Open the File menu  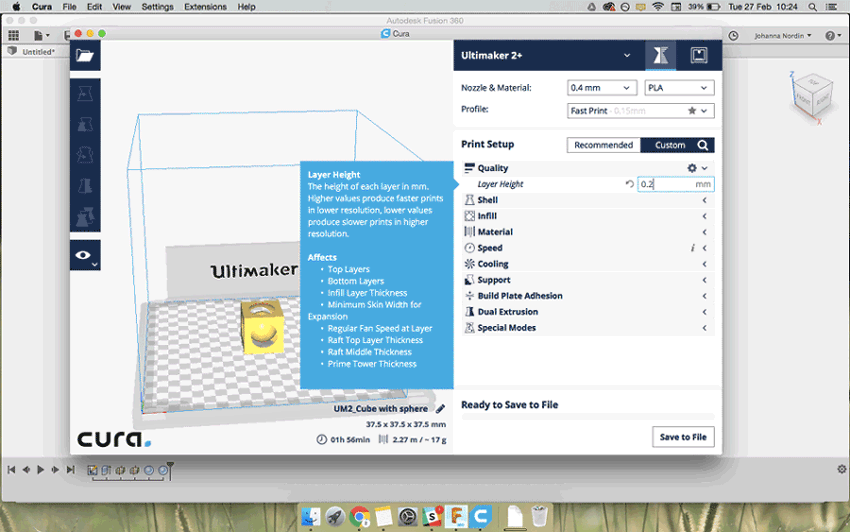pos(69,7)
